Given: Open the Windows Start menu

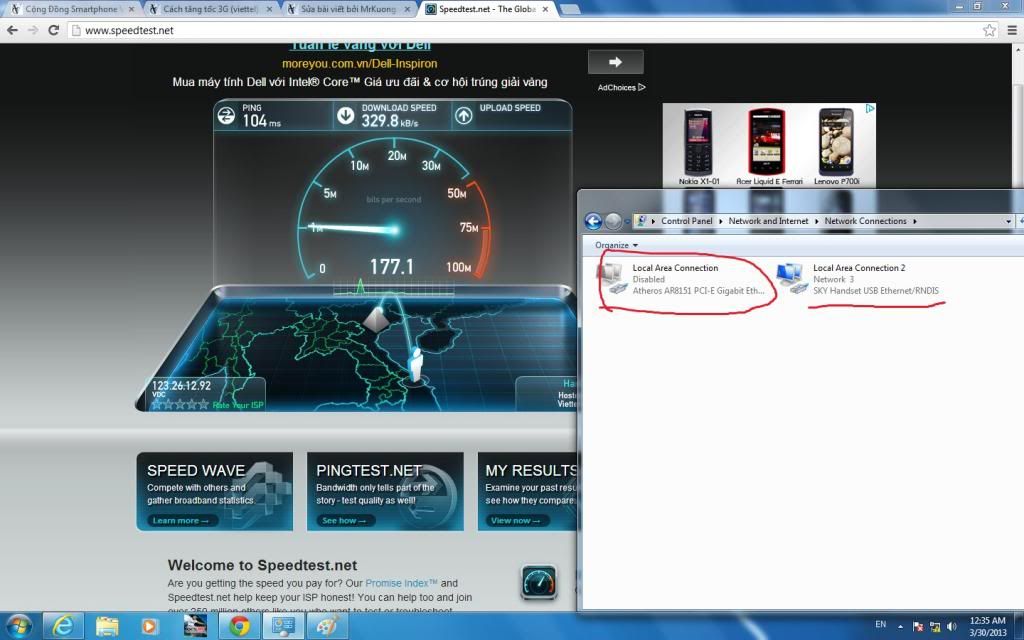Looking at the screenshot, I should (18, 626).
